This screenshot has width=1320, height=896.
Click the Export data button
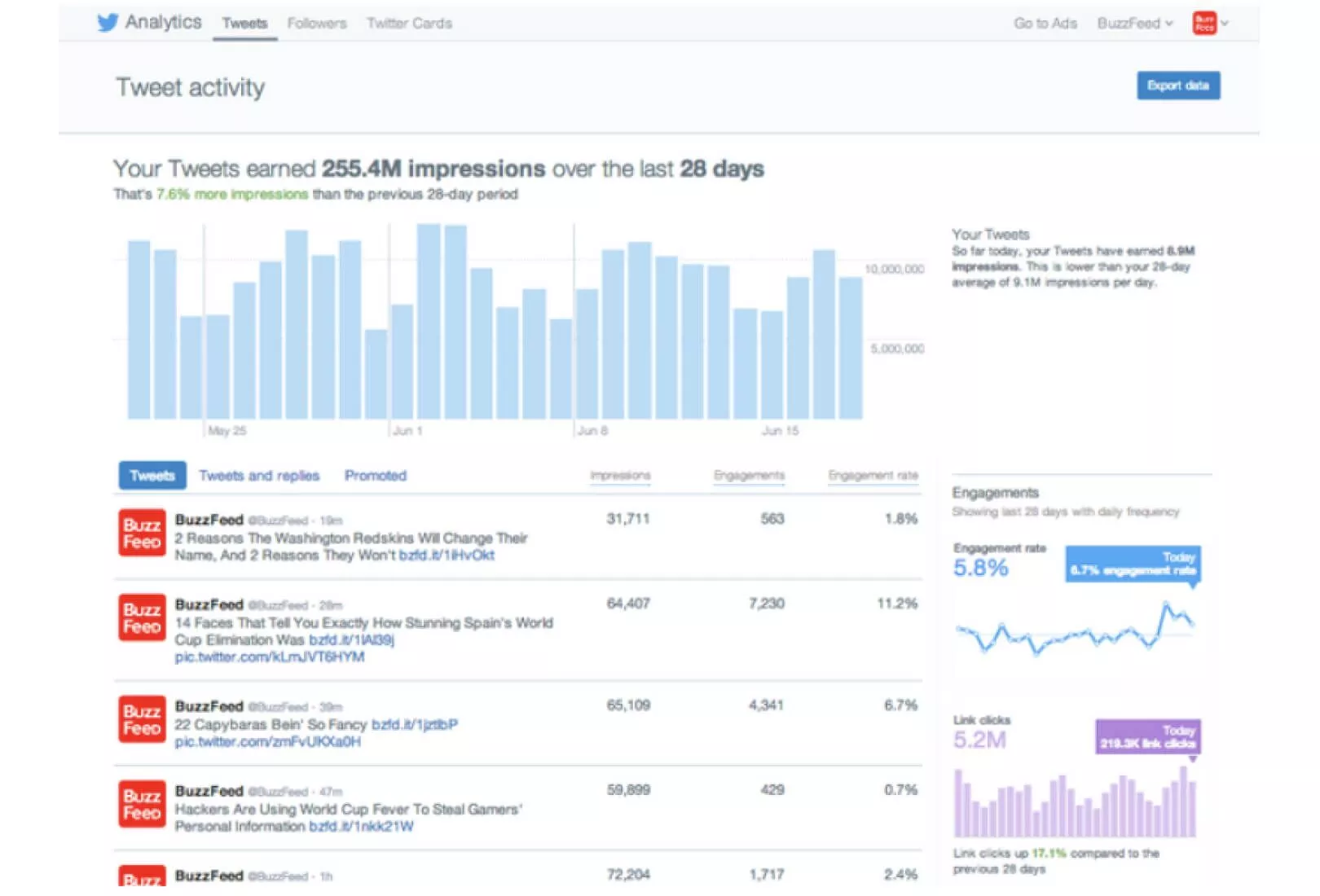pos(1178,86)
